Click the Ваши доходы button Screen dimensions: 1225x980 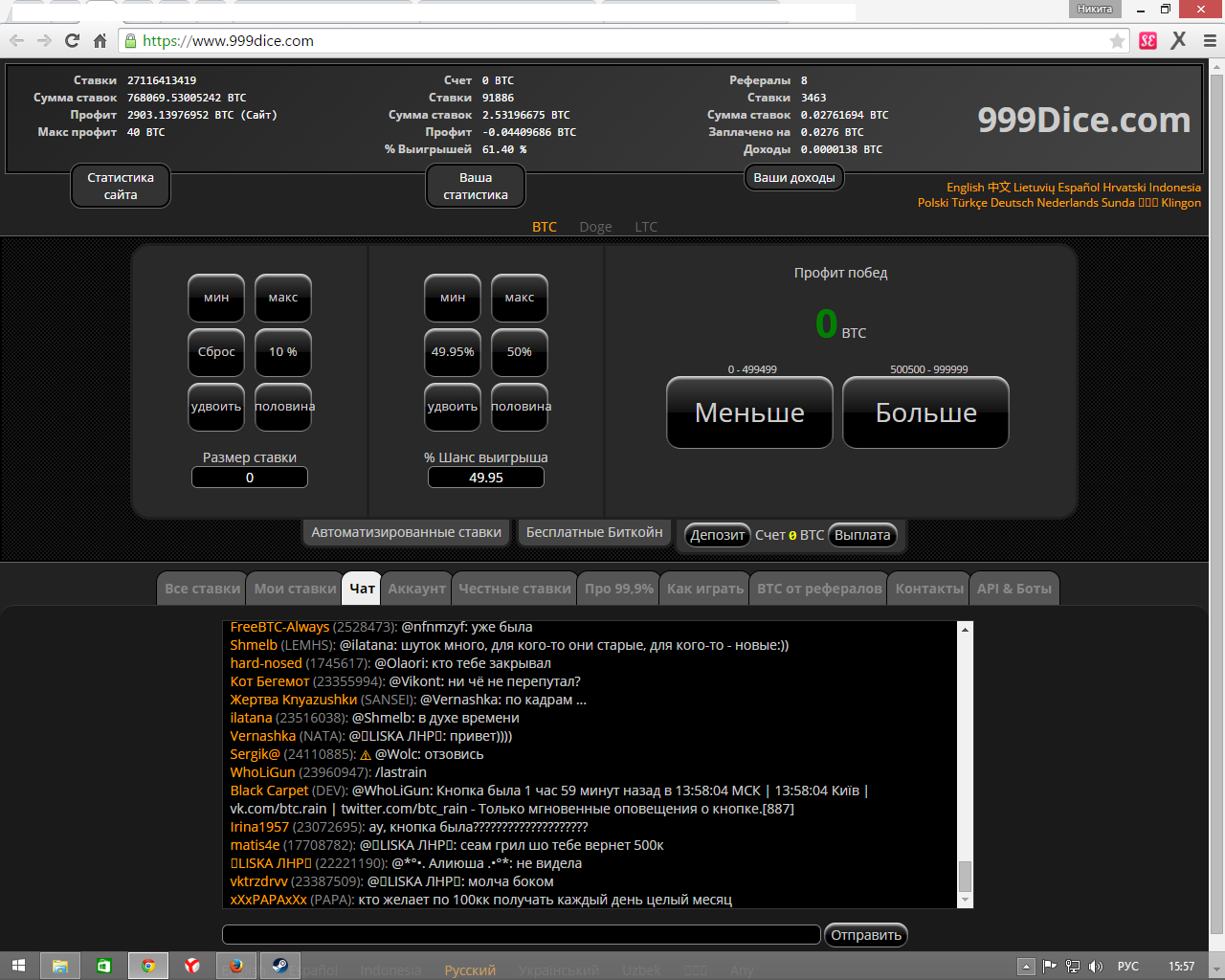(794, 177)
